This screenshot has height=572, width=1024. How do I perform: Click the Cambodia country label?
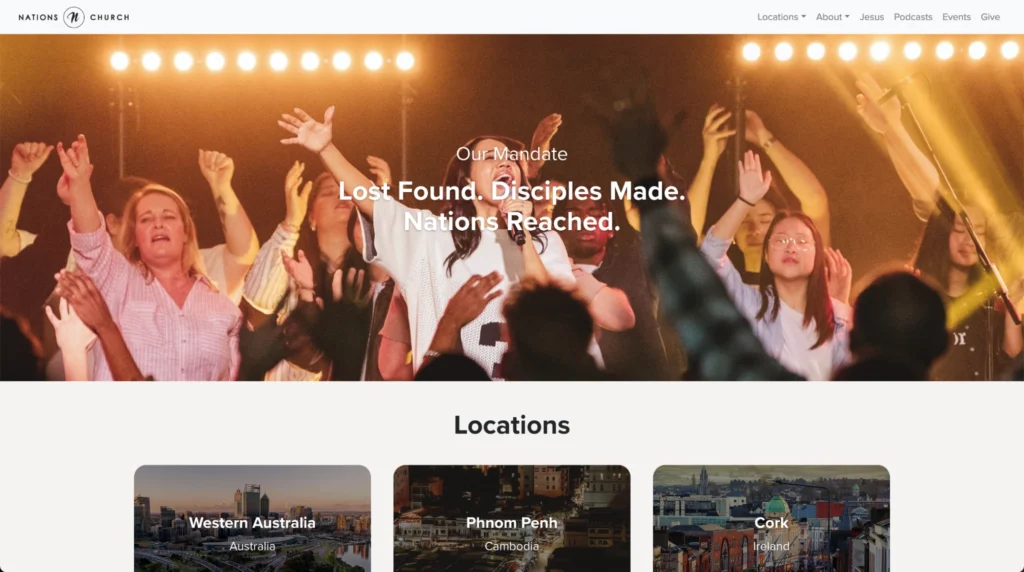(511, 547)
